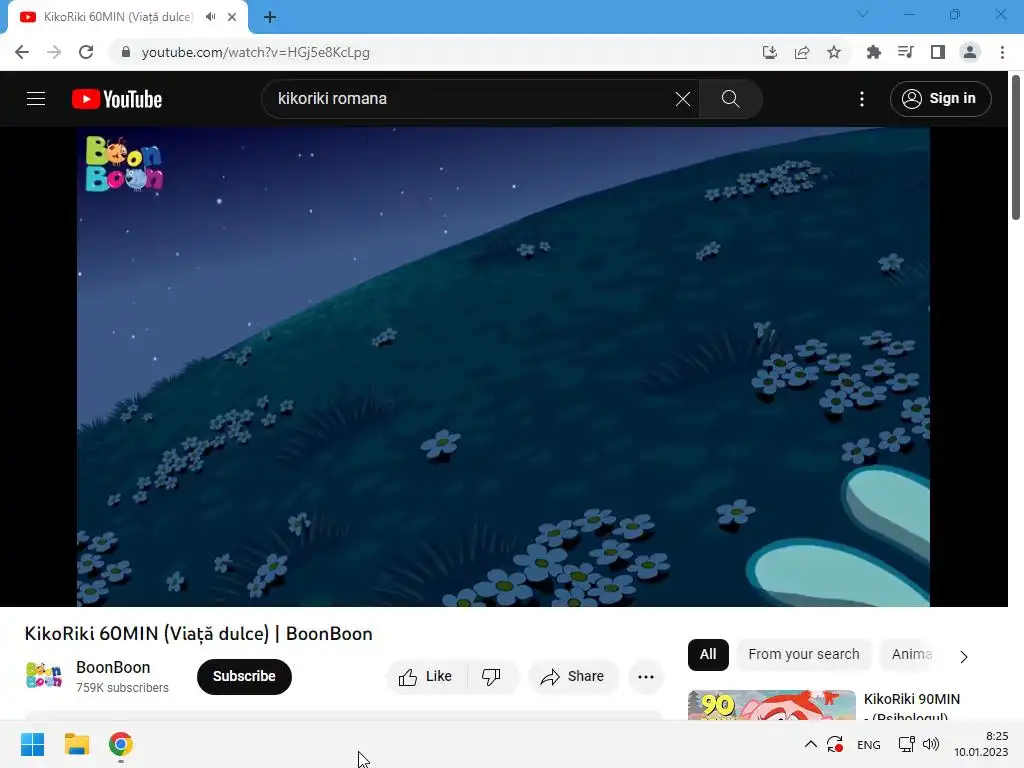Click the magnifier search button
Viewport: 1024px width, 768px height.
click(730, 99)
